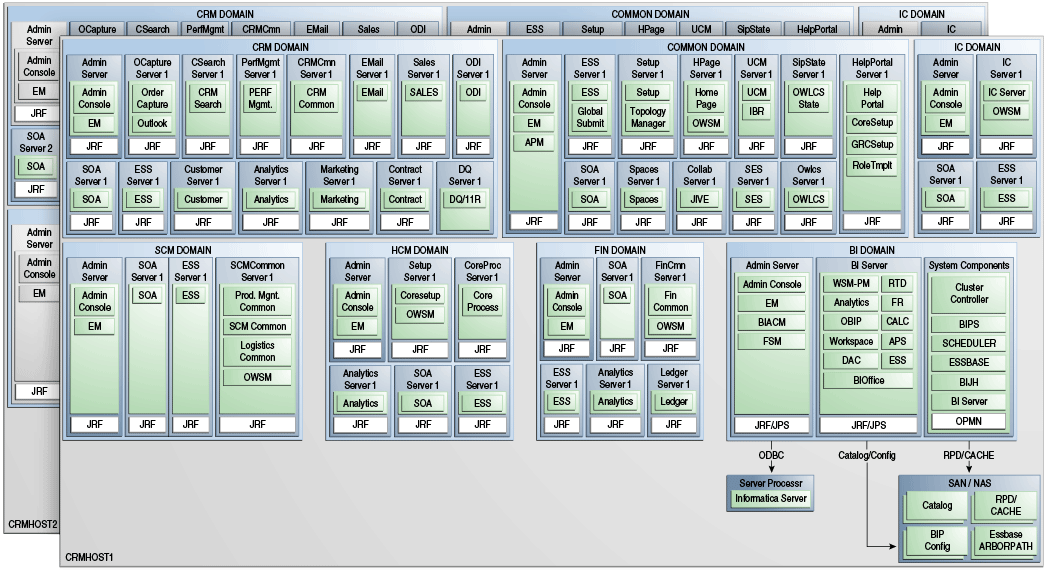Screen dimensions: 1048x570
Task: Click the SCHEDULER system component
Action: [969, 343]
